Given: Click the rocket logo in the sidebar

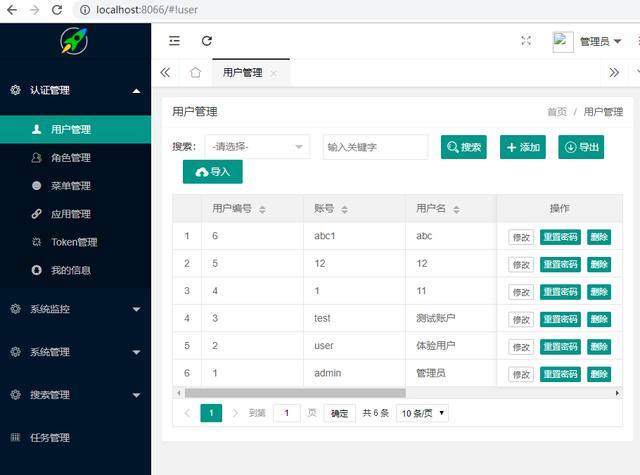Looking at the screenshot, I should 74,41.
